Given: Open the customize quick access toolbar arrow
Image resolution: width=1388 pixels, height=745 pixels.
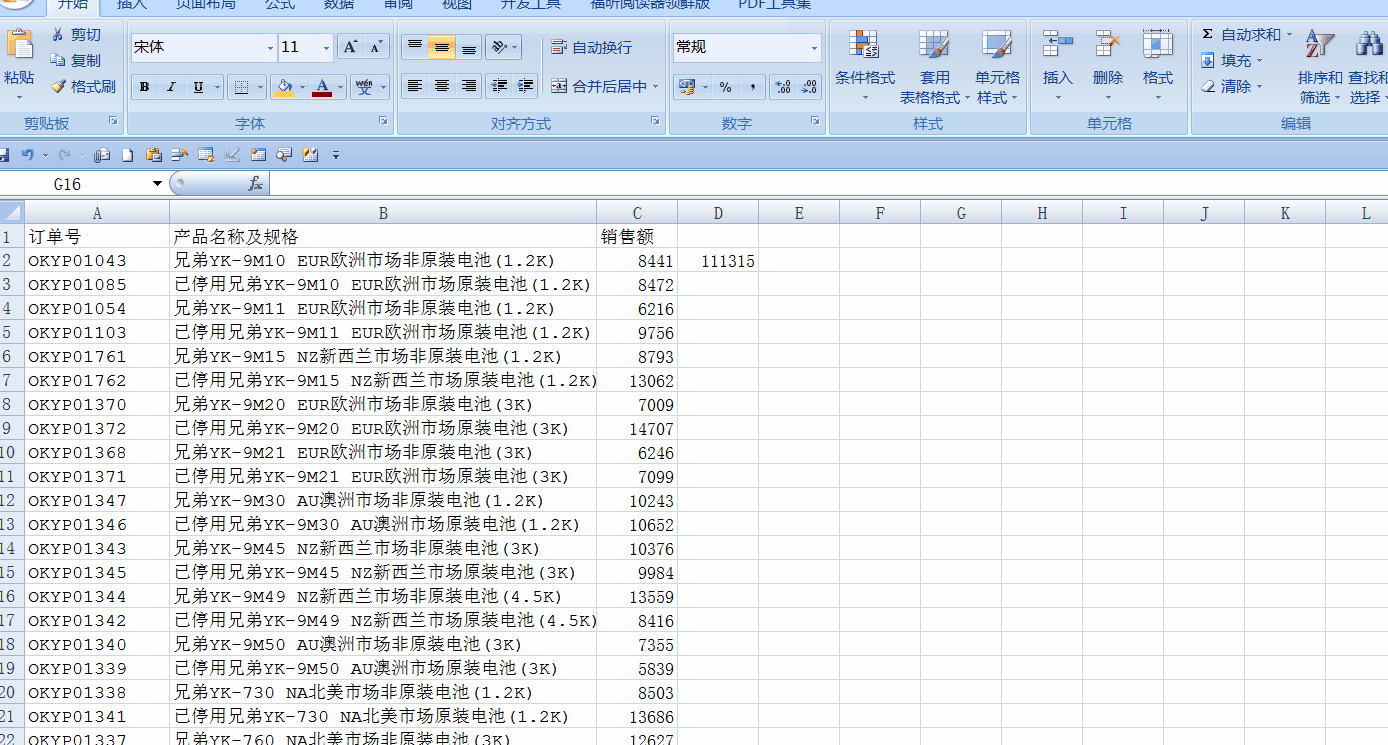Looking at the screenshot, I should tap(336, 155).
